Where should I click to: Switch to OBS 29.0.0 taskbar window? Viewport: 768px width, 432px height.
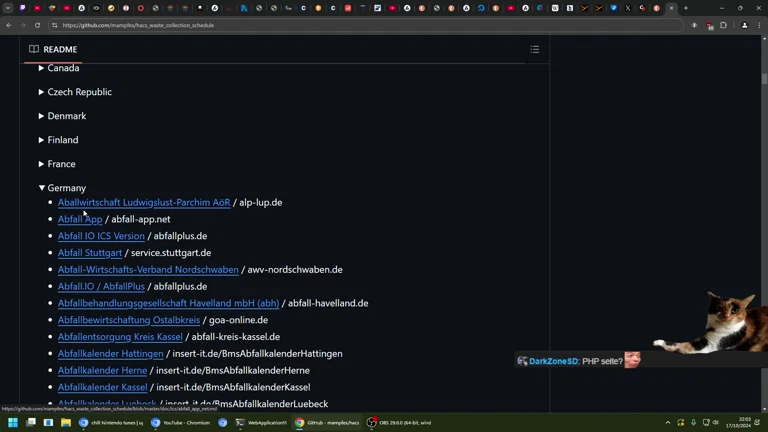point(398,423)
